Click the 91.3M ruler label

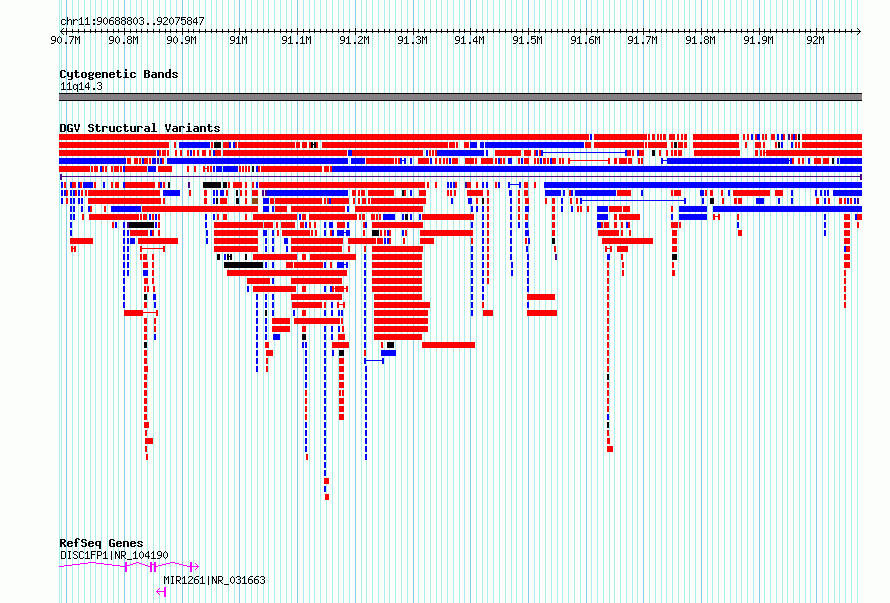coord(413,40)
